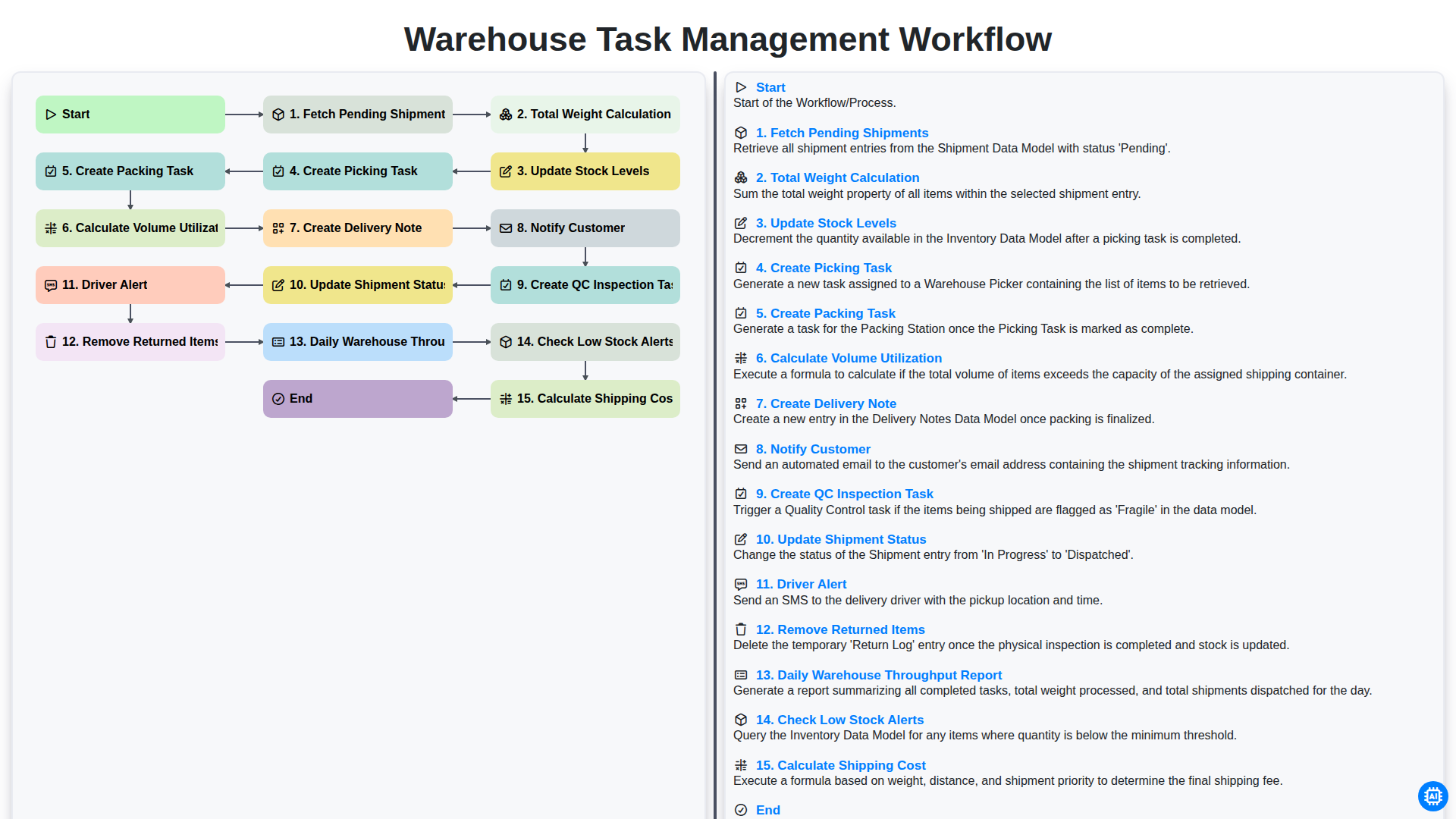Click the trash icon in Remove Returned Items node
This screenshot has height=819, width=1456.
click(51, 342)
